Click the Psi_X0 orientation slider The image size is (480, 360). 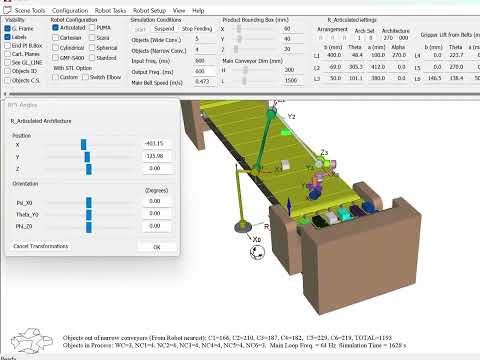[90, 202]
